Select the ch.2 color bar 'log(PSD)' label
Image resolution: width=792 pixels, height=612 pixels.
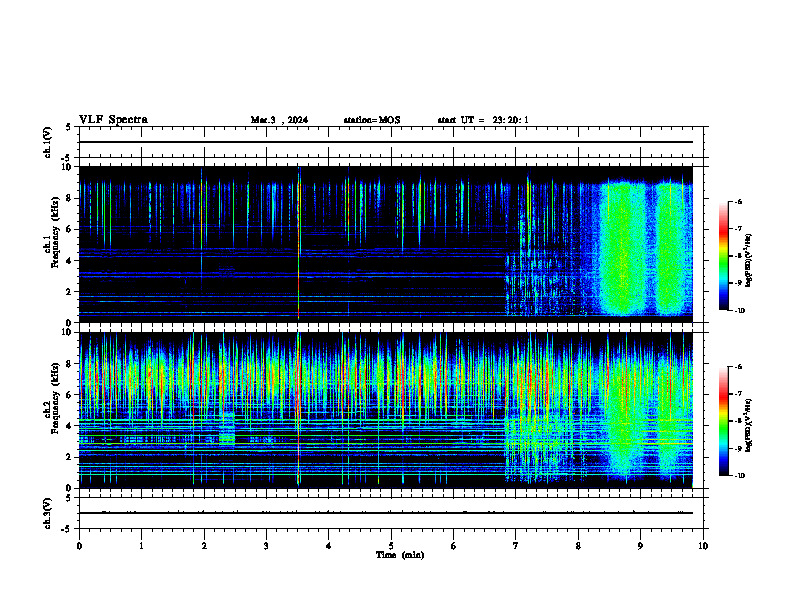click(749, 425)
